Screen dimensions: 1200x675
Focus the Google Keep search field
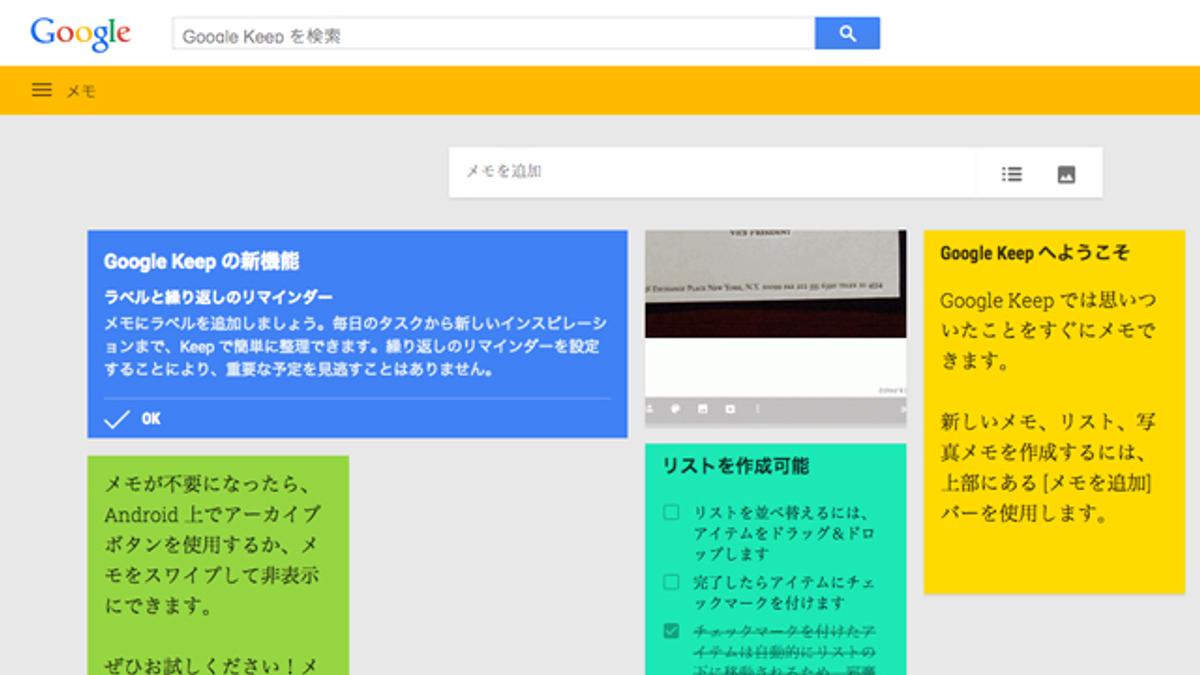(494, 33)
